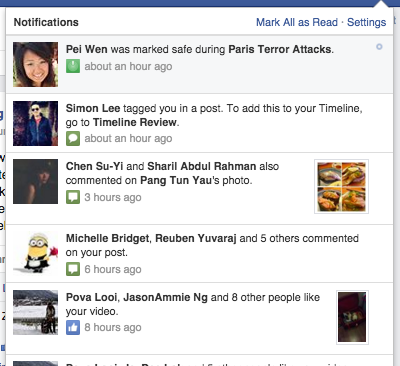This screenshot has width=400, height=366.
Task: Open Michelle Bridget comment notification
Action: (x=199, y=254)
